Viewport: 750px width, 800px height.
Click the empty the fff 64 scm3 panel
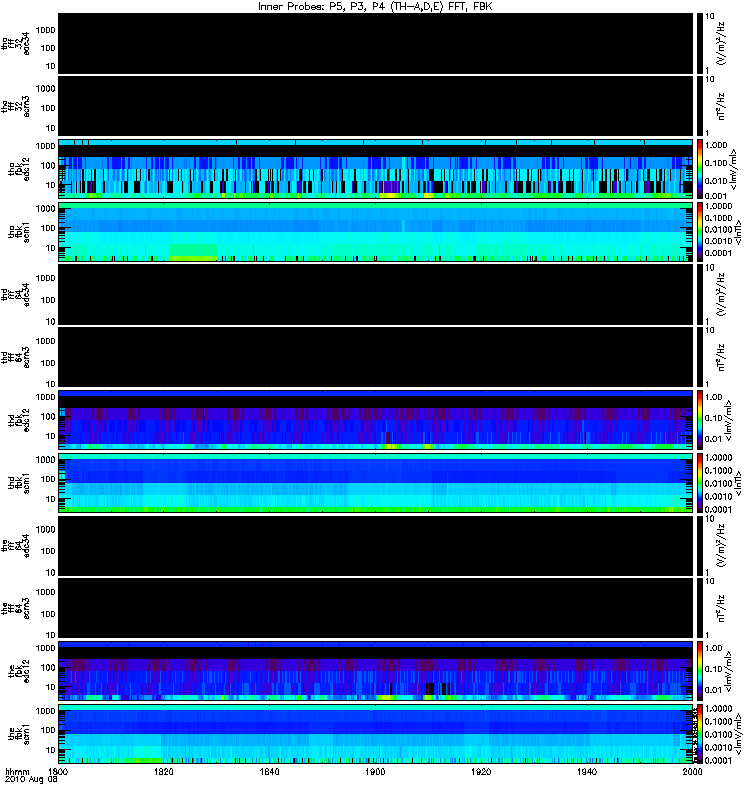coord(375,608)
